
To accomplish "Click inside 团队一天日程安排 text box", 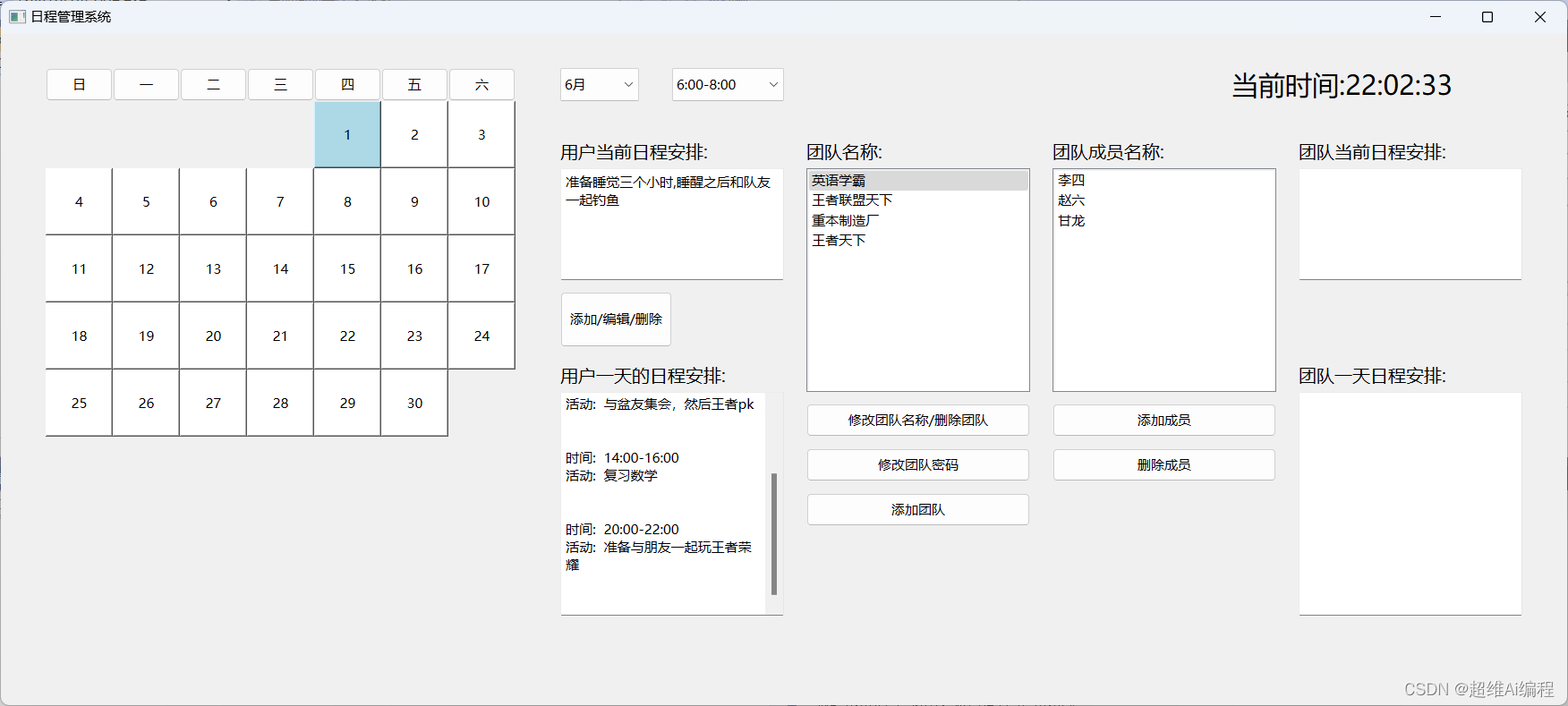I will [x=1410, y=504].
